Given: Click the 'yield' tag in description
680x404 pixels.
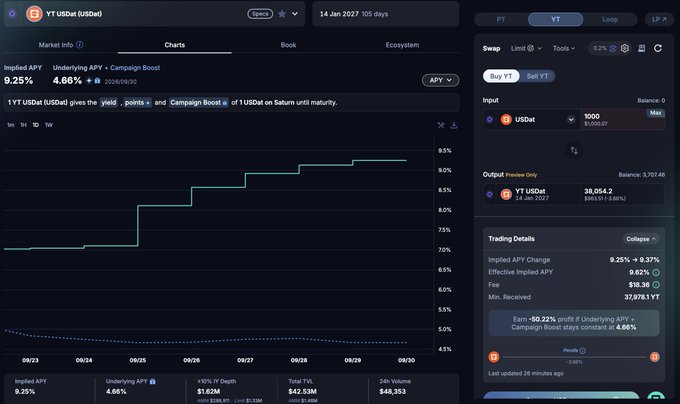Looking at the screenshot, I should pos(108,102).
